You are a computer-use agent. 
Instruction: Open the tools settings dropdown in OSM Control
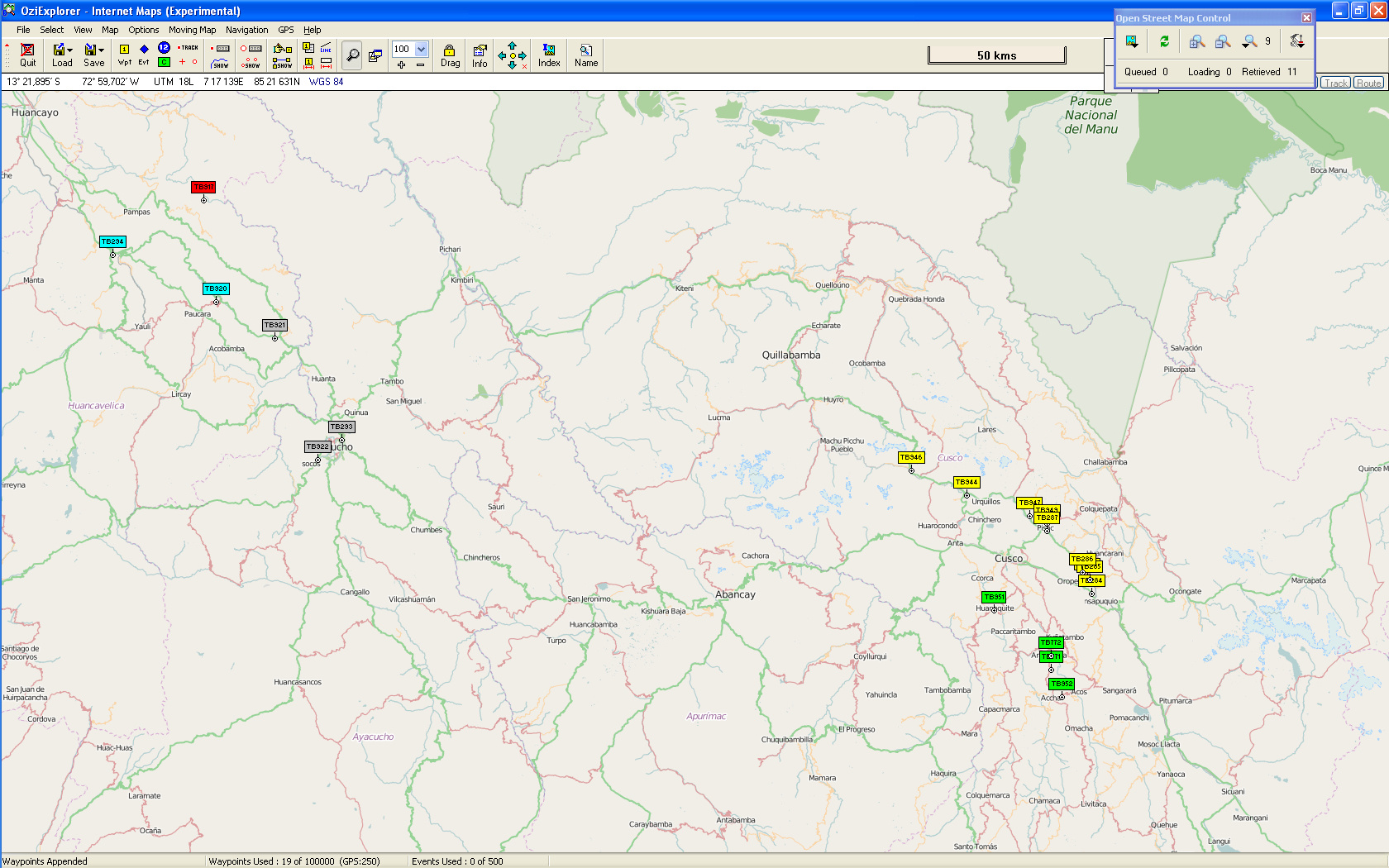pos(1296,41)
